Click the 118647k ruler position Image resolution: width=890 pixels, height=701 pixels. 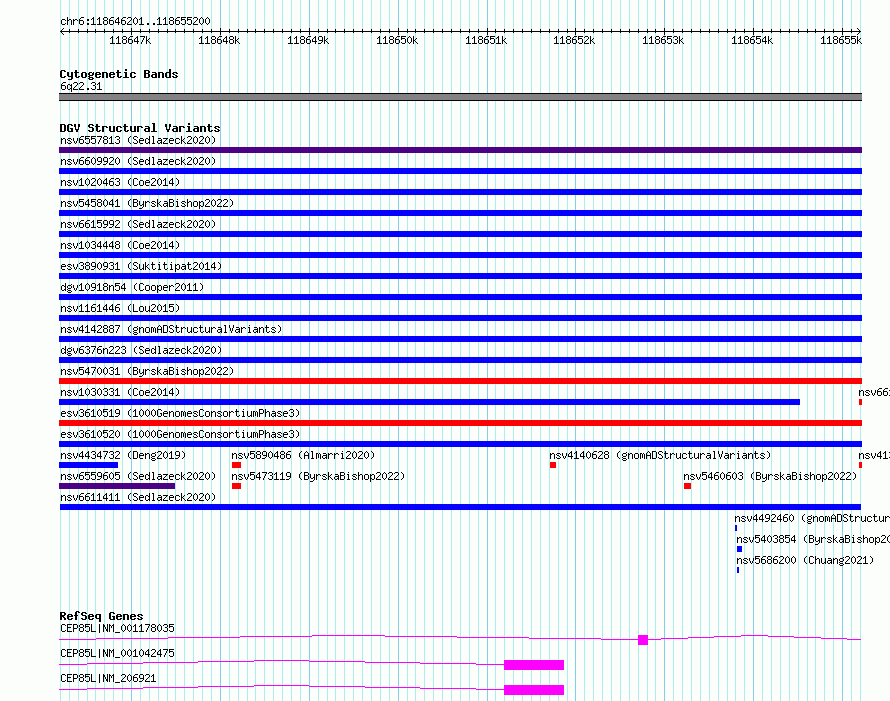pos(130,40)
